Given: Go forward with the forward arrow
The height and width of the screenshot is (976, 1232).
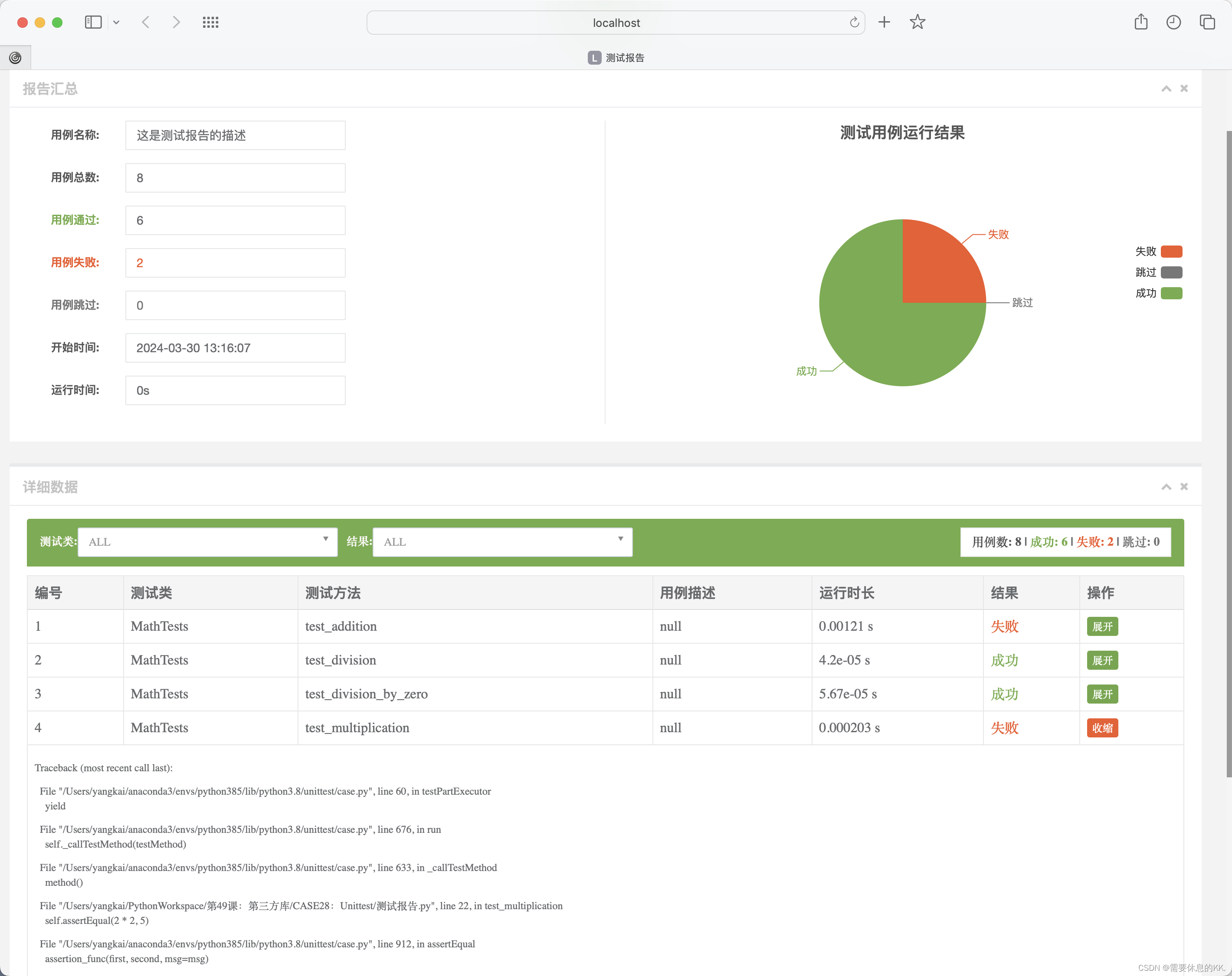Looking at the screenshot, I should point(176,22).
